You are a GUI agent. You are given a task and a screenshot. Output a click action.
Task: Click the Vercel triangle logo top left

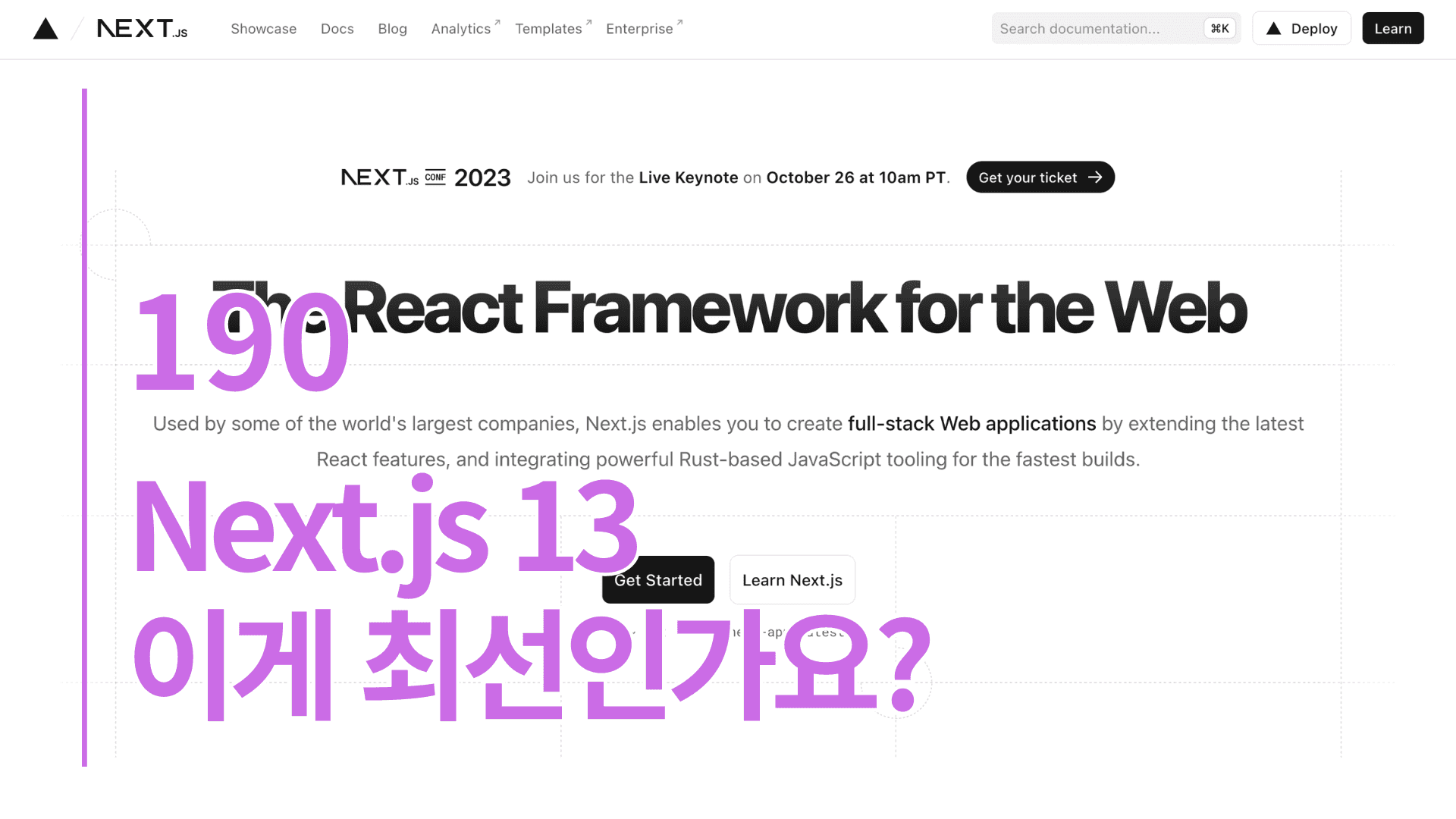click(45, 28)
